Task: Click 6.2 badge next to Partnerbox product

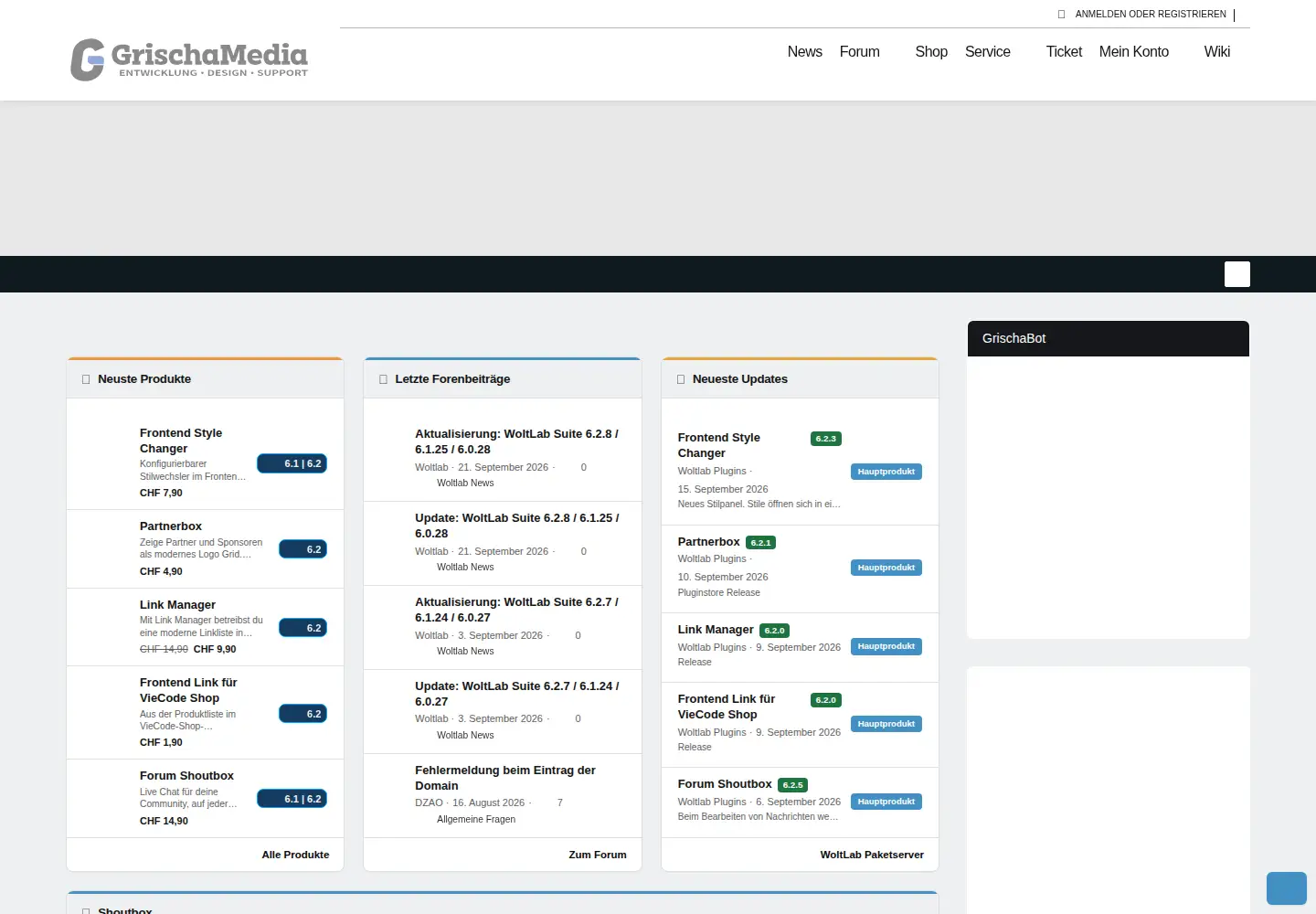Action: click(x=302, y=549)
